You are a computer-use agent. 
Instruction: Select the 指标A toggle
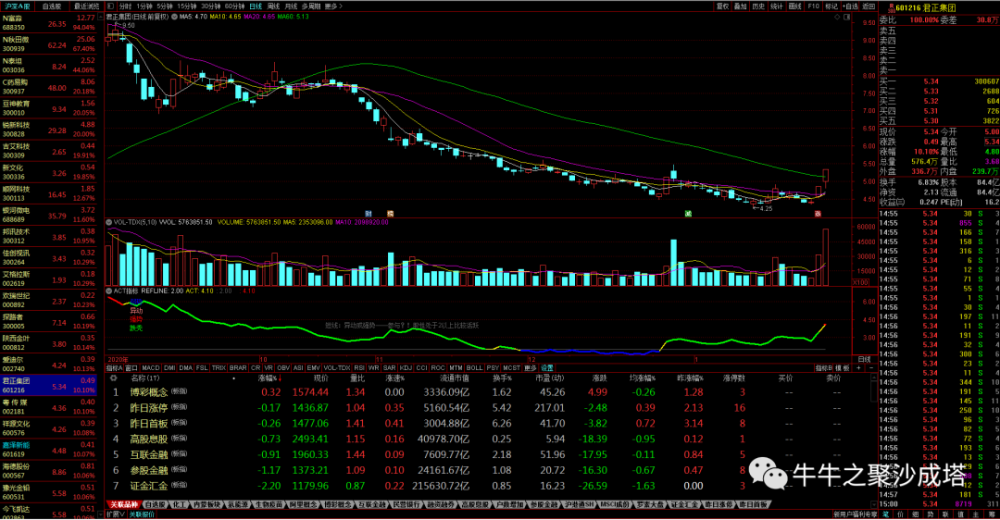[x=114, y=368]
